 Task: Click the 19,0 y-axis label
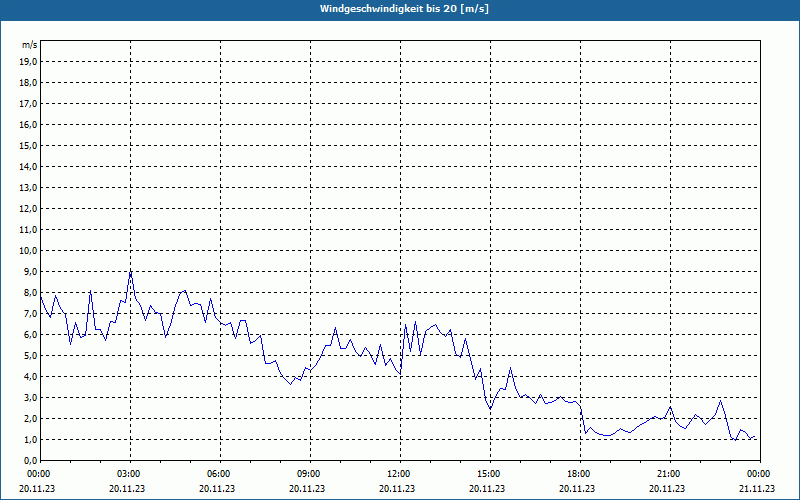(28, 62)
